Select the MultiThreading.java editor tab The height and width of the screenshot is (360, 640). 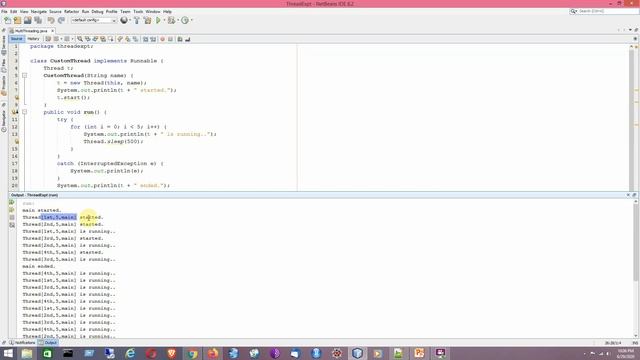pyautogui.click(x=31, y=31)
